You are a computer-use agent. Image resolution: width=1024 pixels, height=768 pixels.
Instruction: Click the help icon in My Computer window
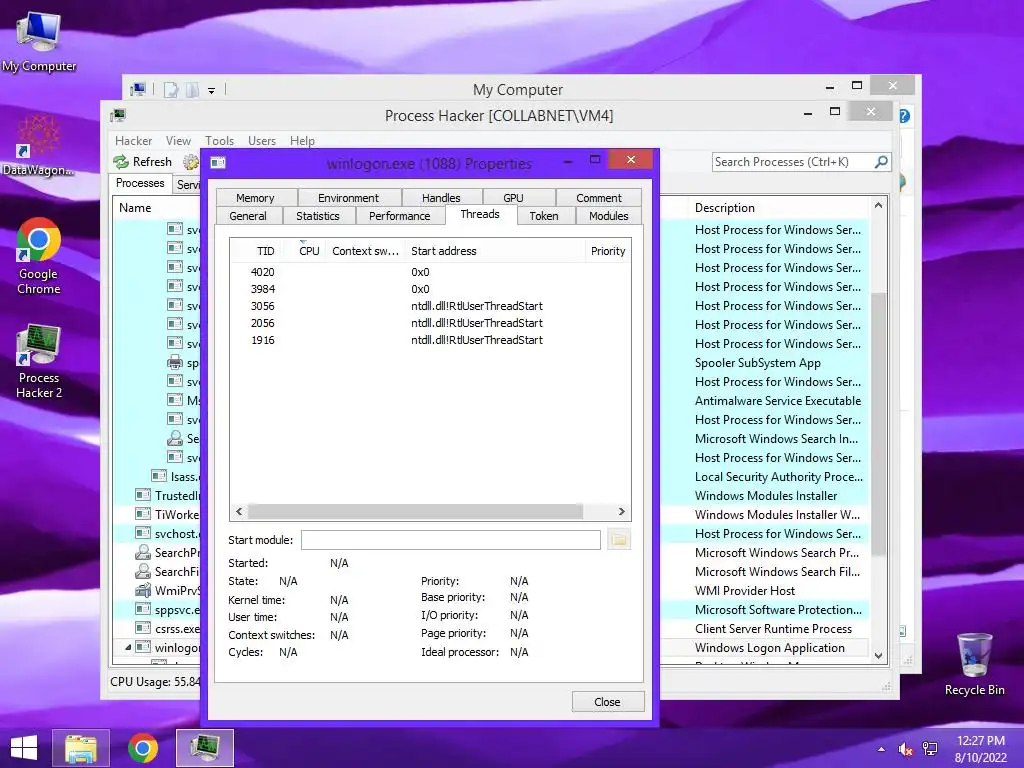(x=904, y=116)
